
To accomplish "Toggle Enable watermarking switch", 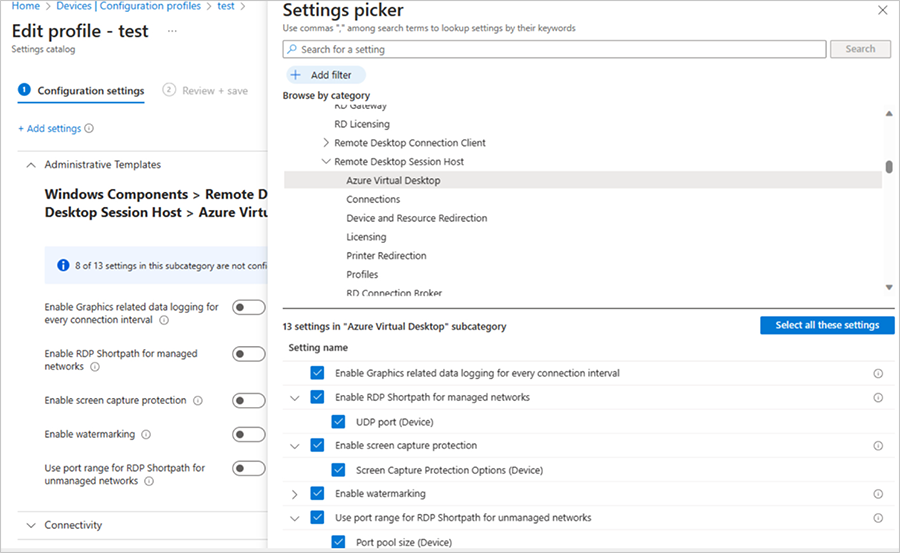I will tap(249, 434).
